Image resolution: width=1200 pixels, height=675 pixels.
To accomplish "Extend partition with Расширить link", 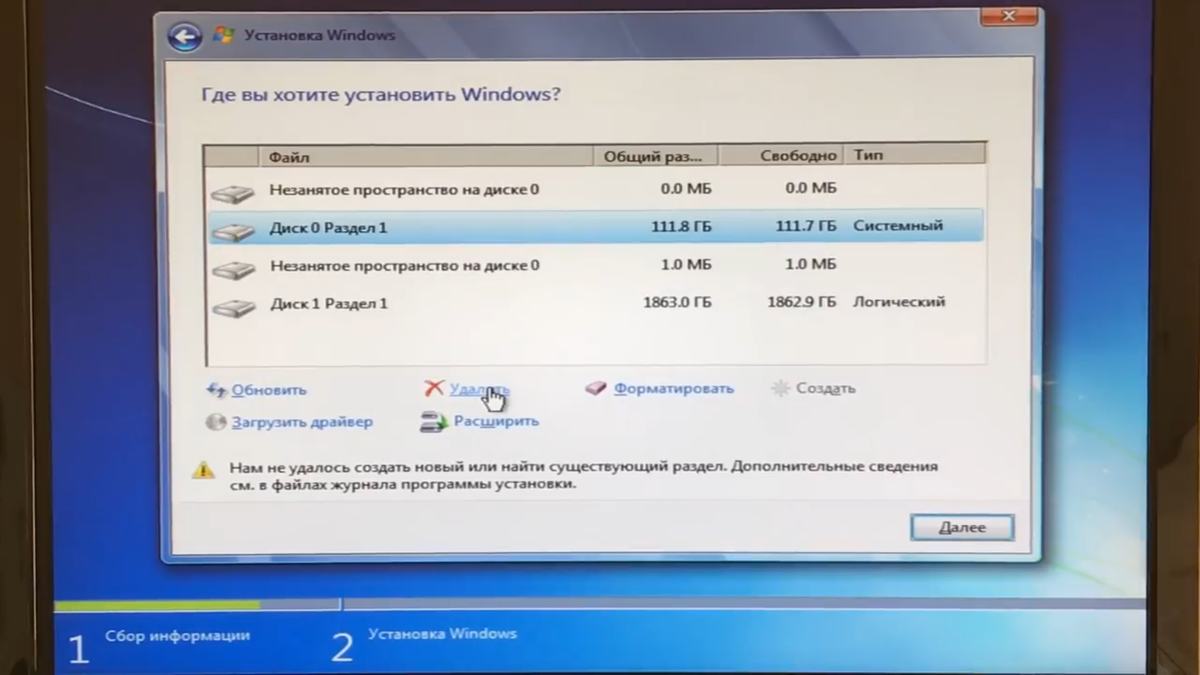I will [496, 421].
